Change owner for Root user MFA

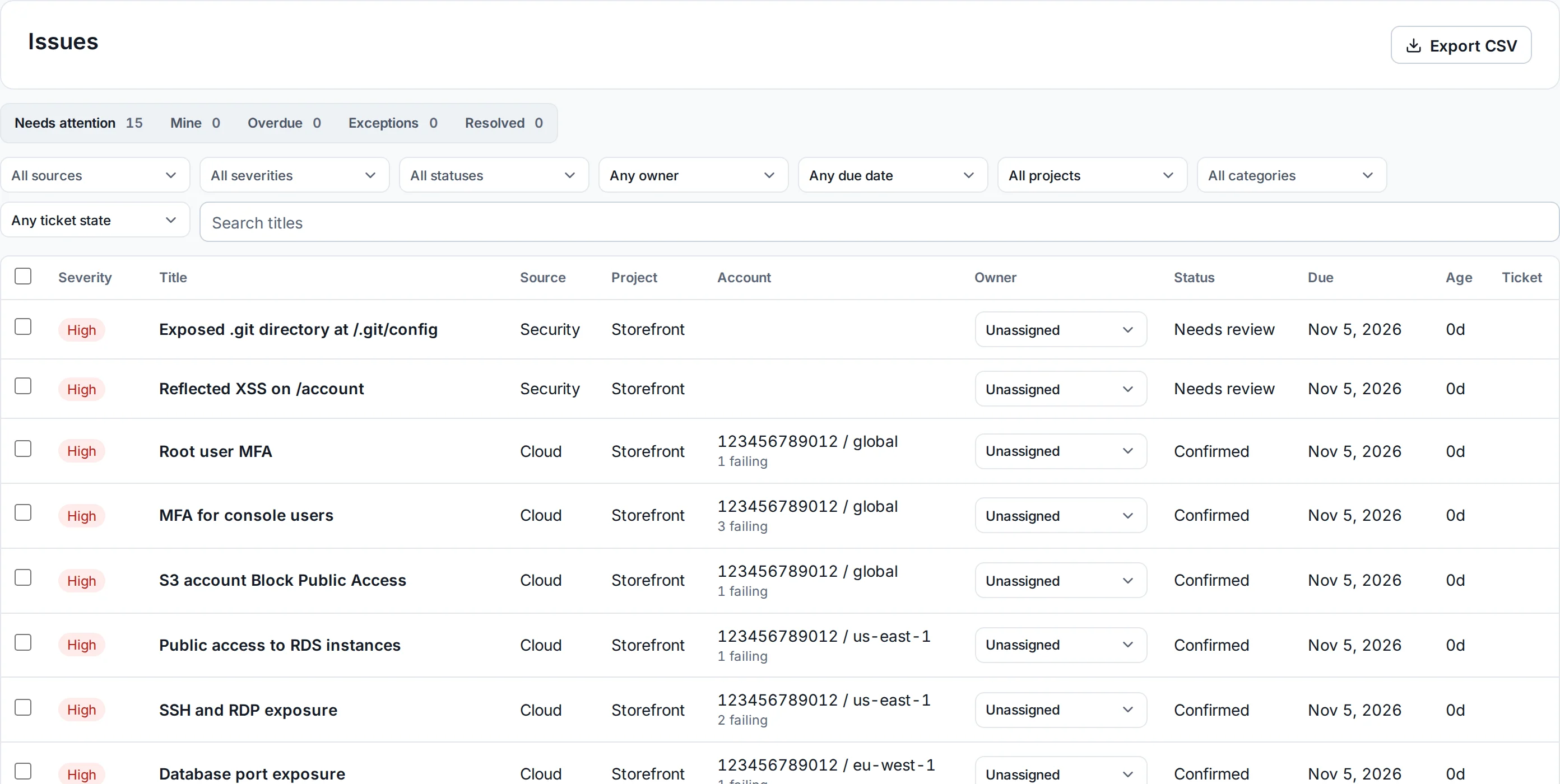tap(1060, 451)
